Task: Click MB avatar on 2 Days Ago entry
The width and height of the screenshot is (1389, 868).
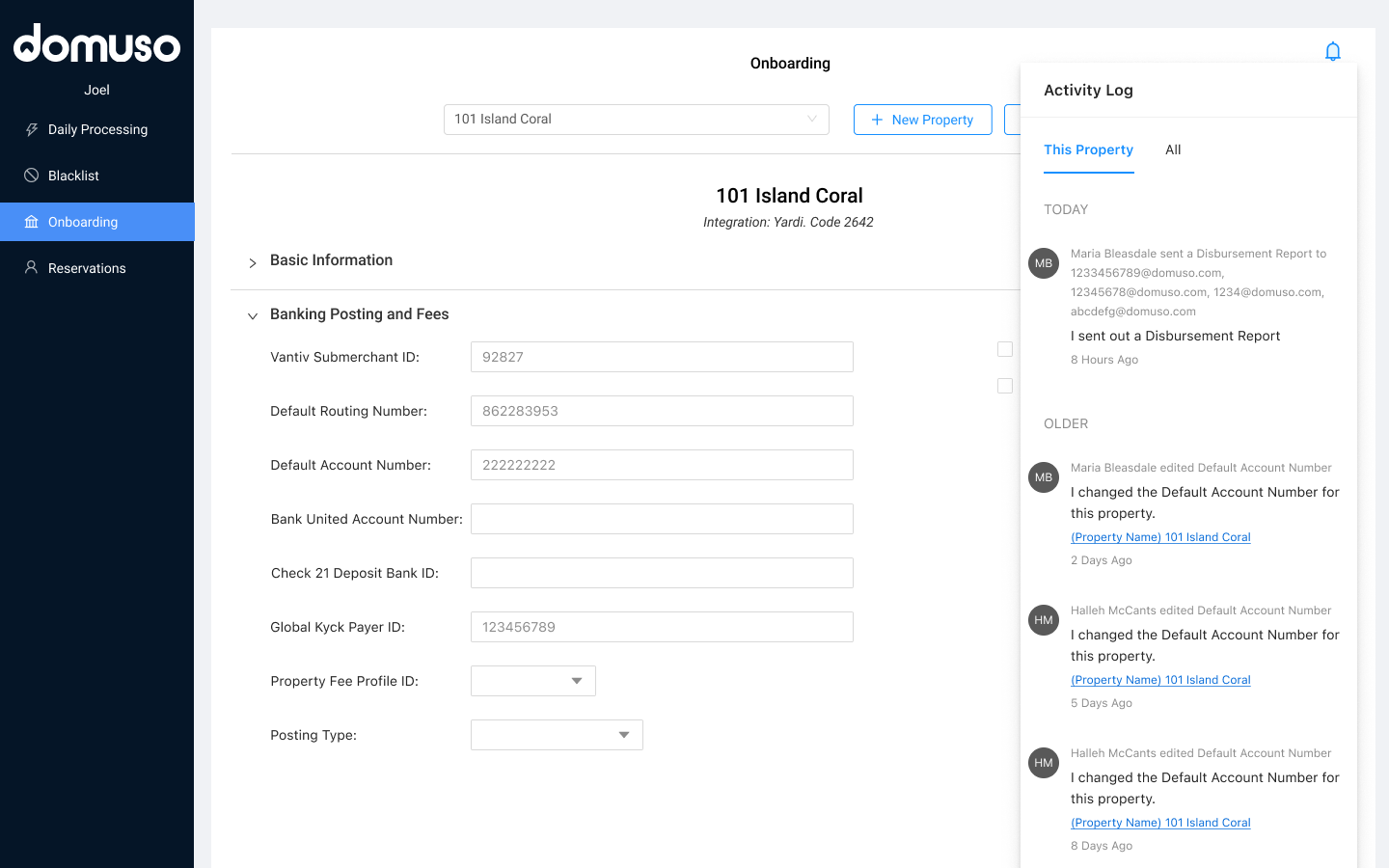Action: click(x=1044, y=477)
